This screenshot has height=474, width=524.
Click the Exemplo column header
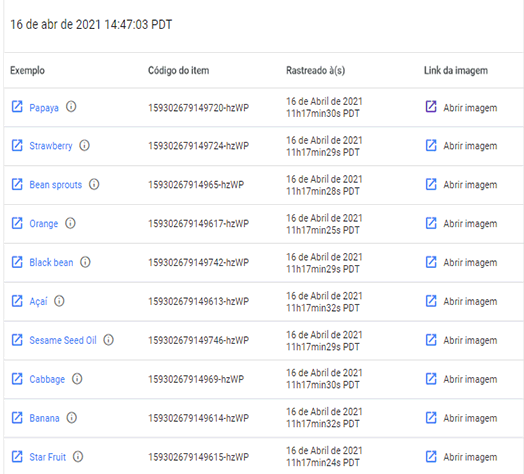coord(27,70)
